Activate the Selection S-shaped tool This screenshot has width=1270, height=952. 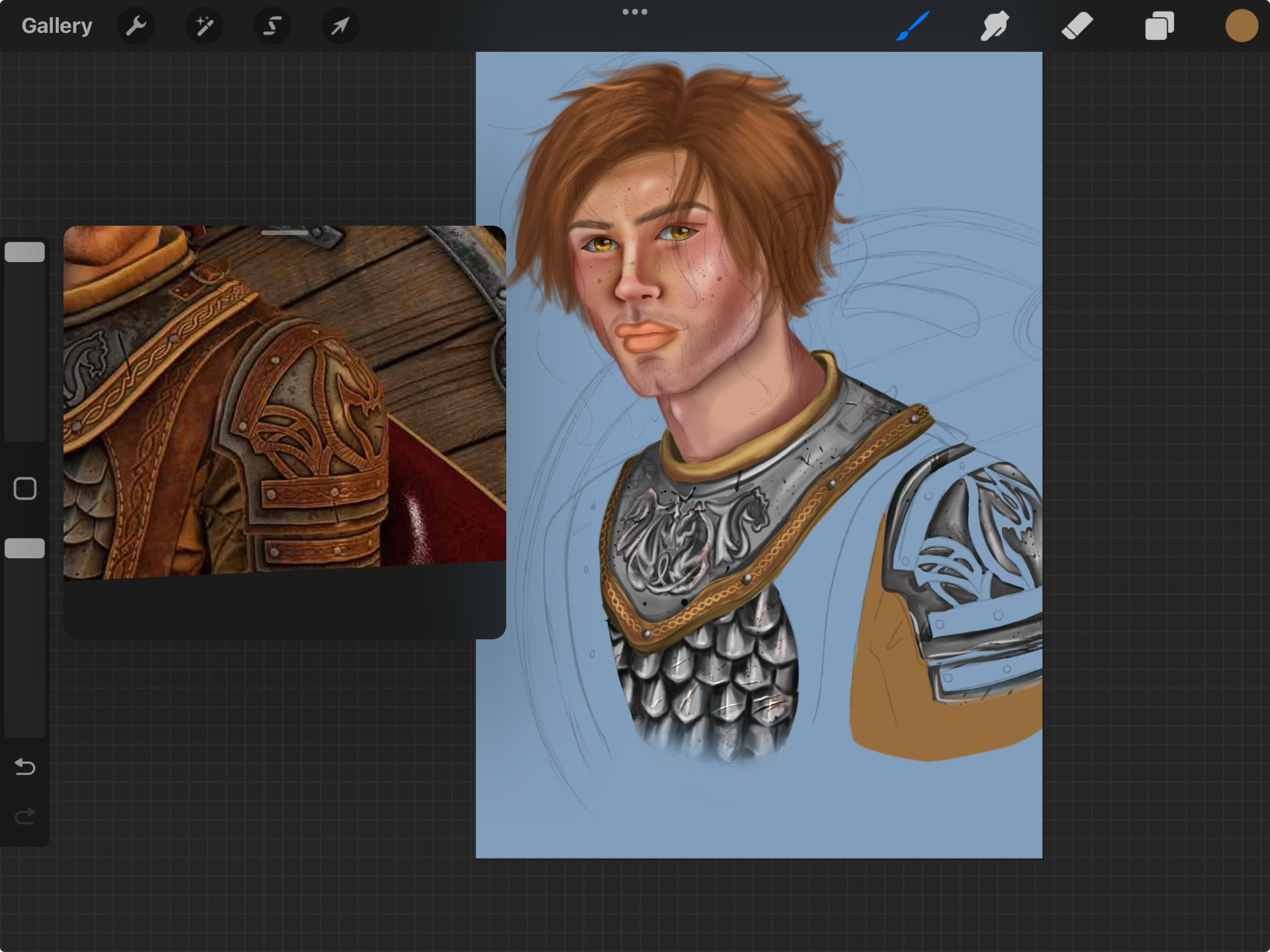272,26
